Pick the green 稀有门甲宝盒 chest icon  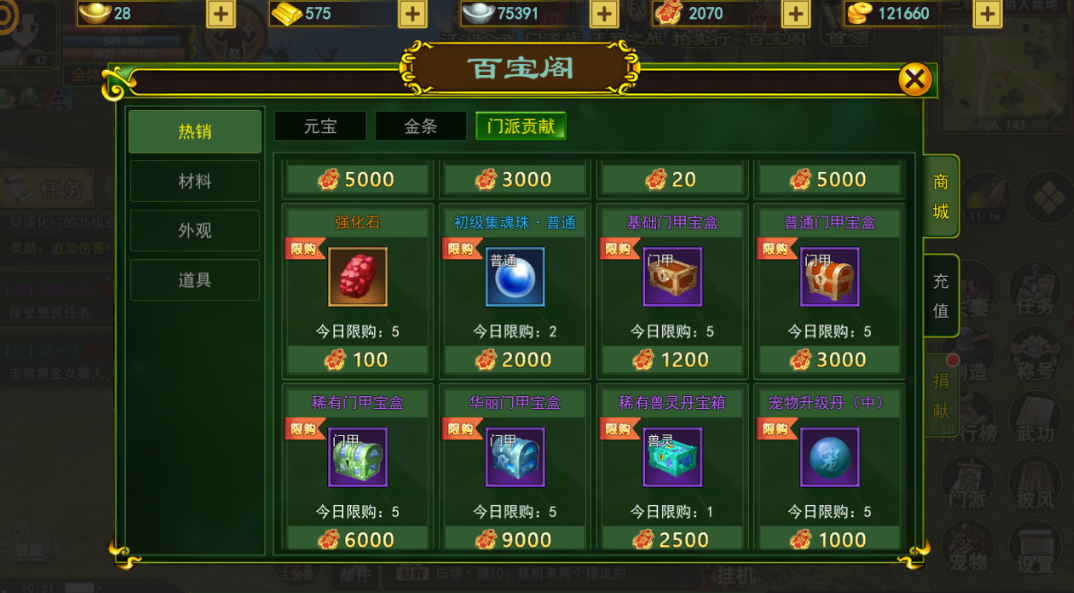pyautogui.click(x=358, y=457)
